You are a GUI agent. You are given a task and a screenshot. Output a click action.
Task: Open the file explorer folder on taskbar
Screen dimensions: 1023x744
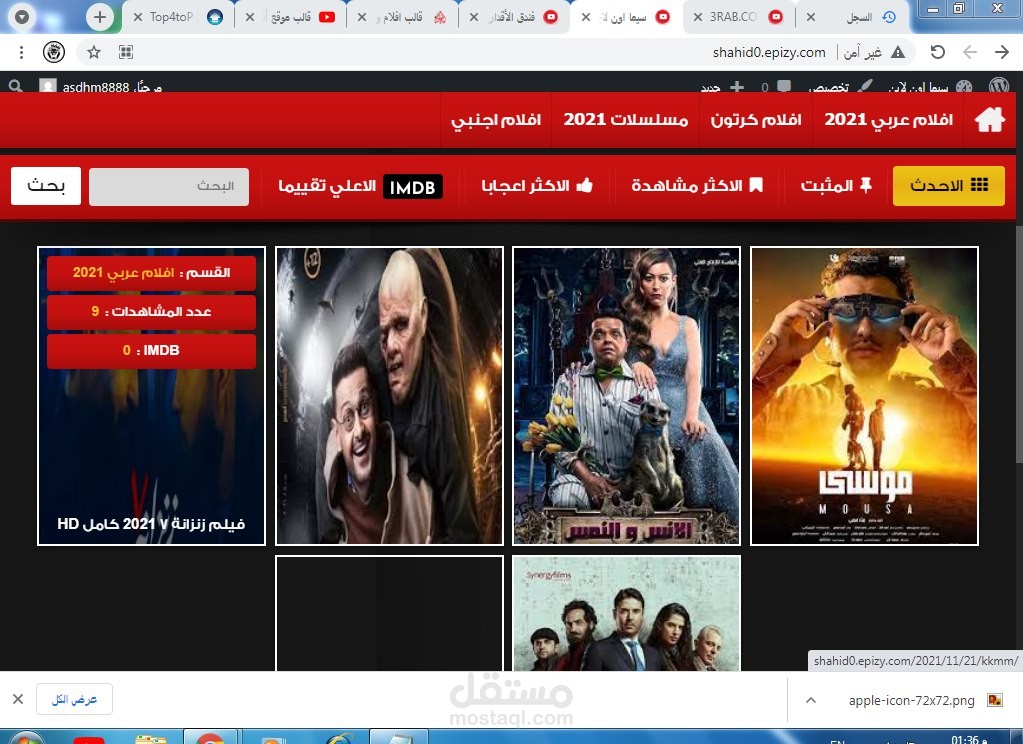pyautogui.click(x=150, y=739)
